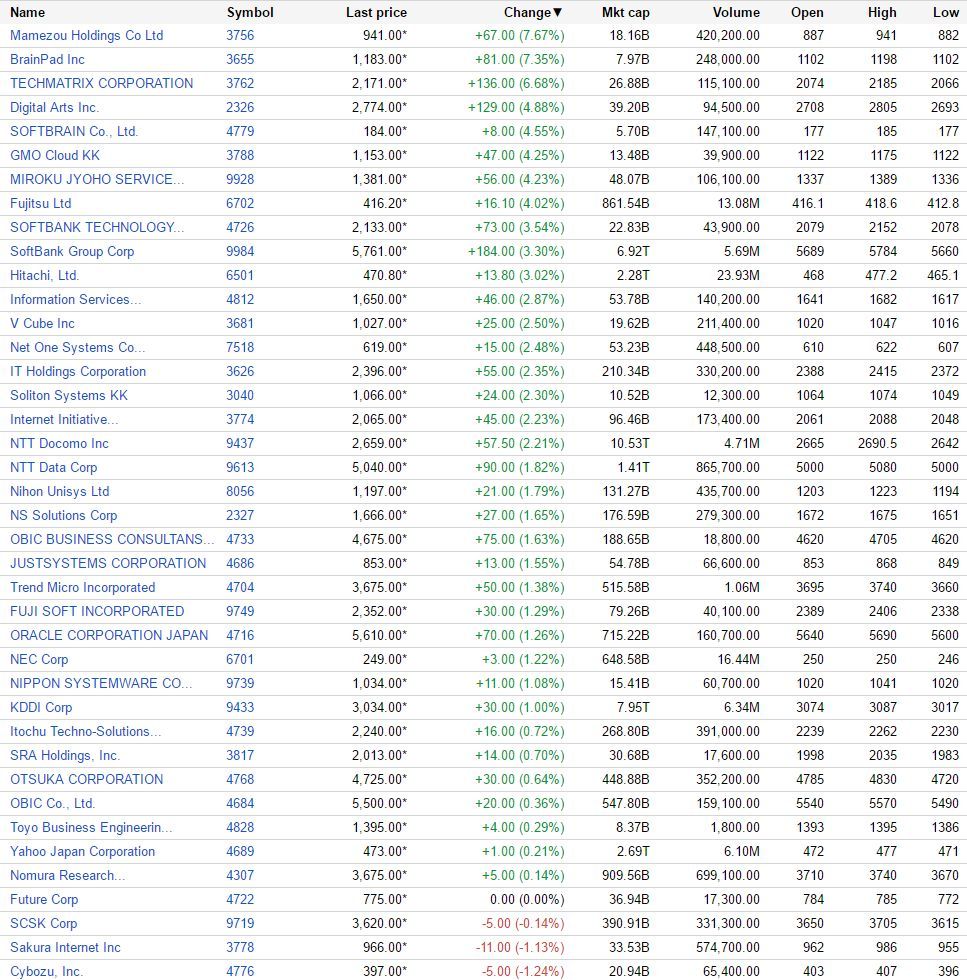Select Future Corp change value 0.00 (0.00%)
Image resolution: width=967 pixels, height=980 pixels.
pos(527,899)
